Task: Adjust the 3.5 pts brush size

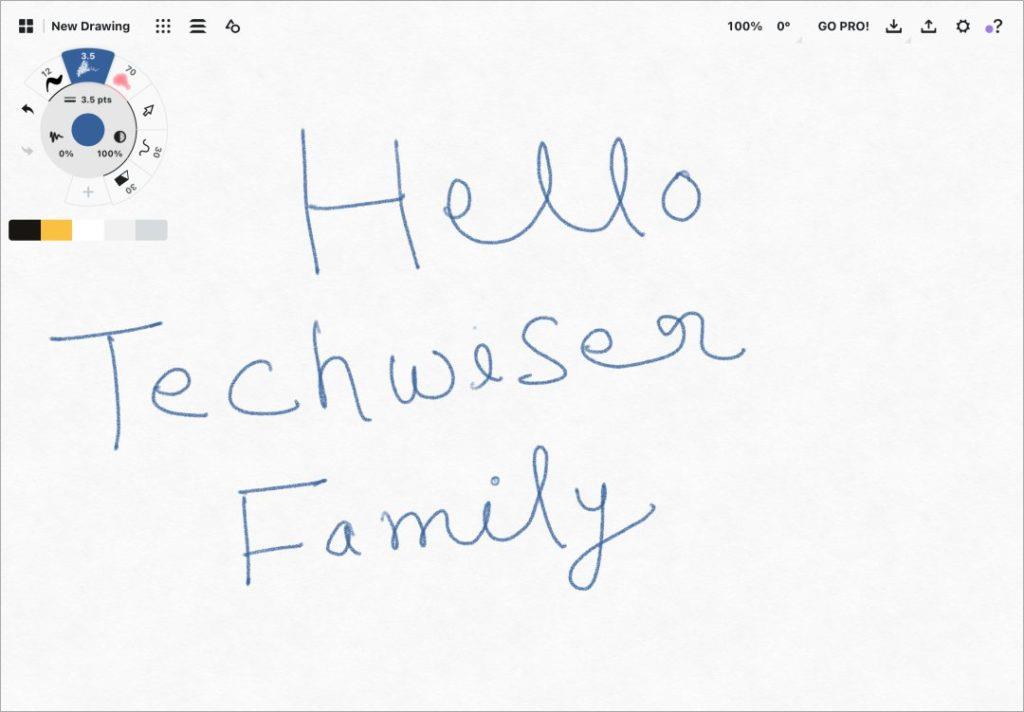Action: (x=89, y=100)
